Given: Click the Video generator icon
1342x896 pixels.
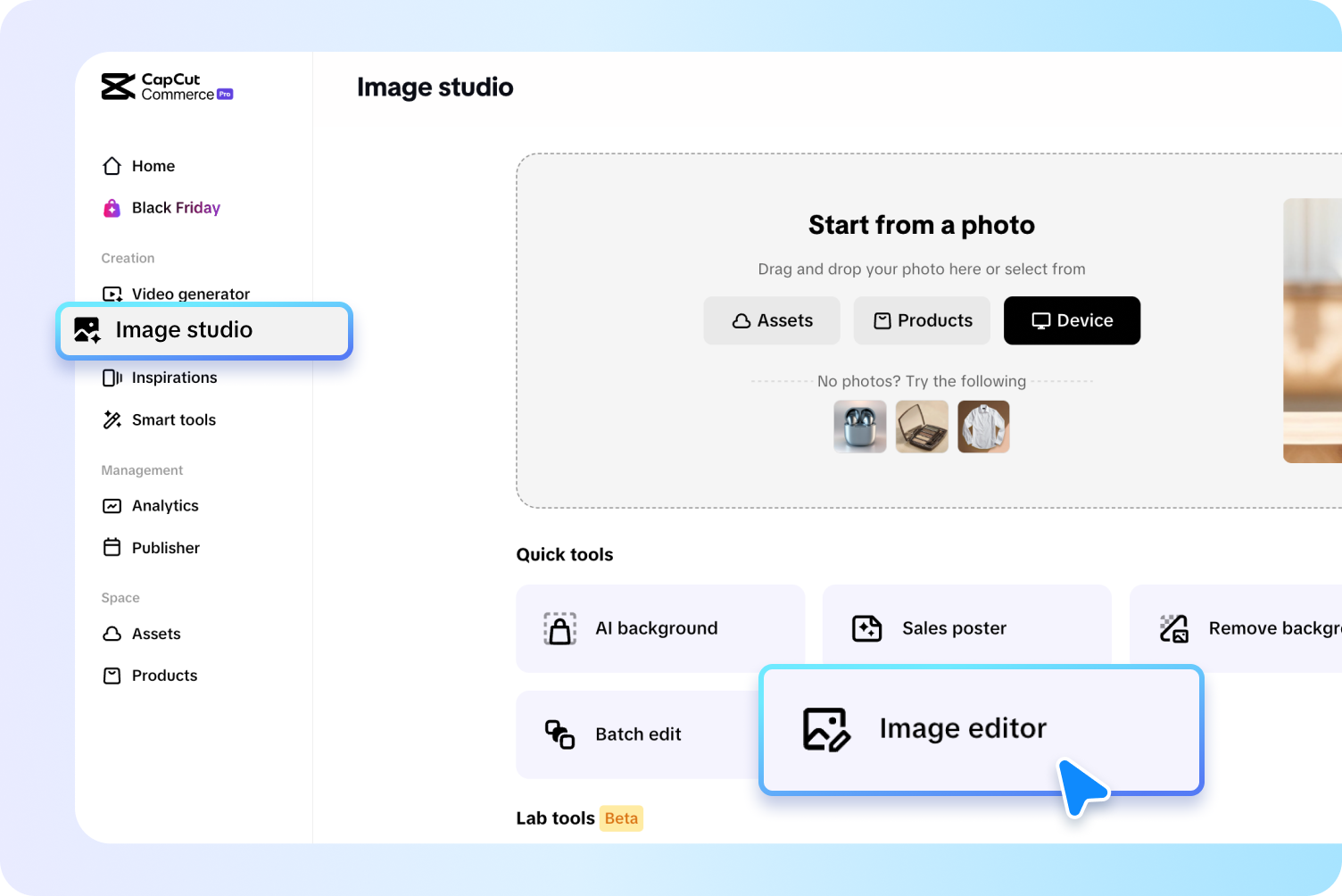Looking at the screenshot, I should 112,294.
